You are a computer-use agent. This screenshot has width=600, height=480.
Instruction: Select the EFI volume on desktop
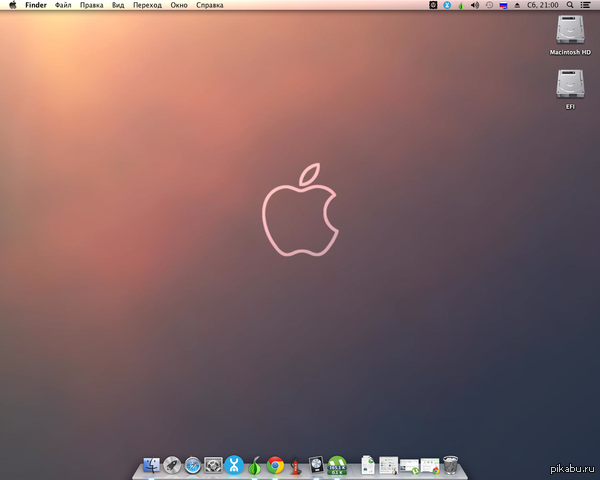[570, 90]
